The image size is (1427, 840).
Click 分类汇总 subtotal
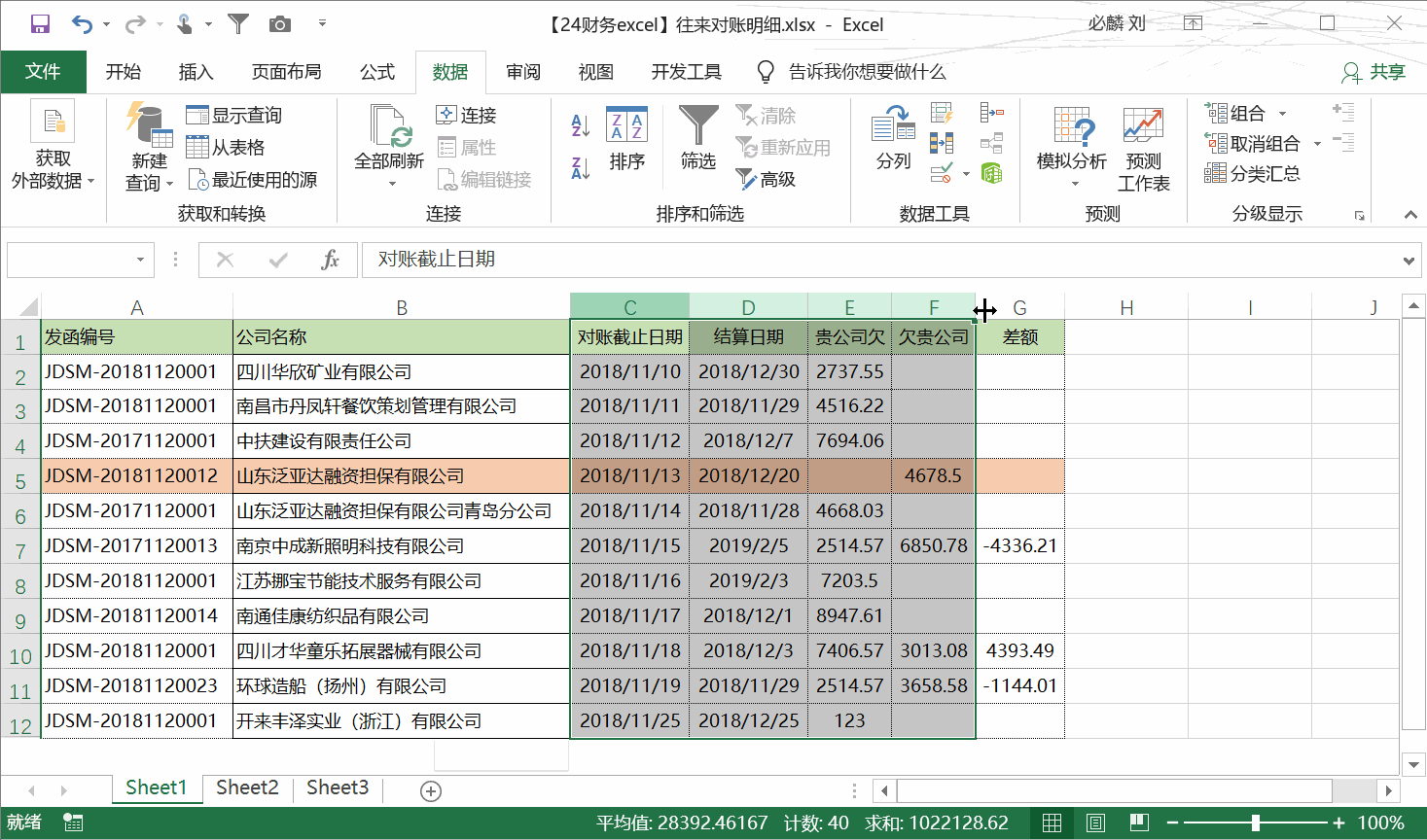(1253, 174)
